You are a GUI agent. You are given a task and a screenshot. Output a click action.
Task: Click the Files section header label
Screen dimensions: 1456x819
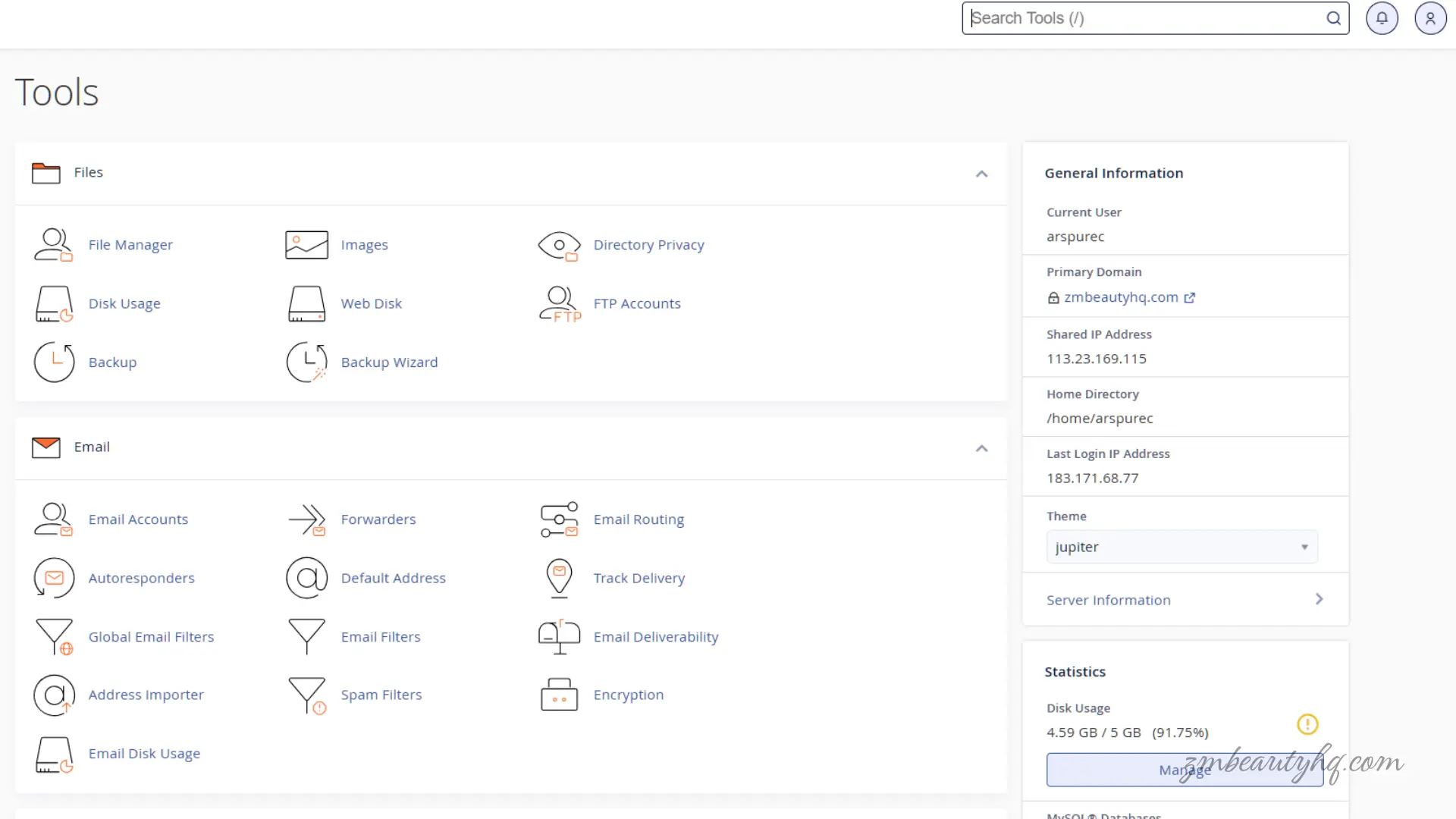(88, 172)
